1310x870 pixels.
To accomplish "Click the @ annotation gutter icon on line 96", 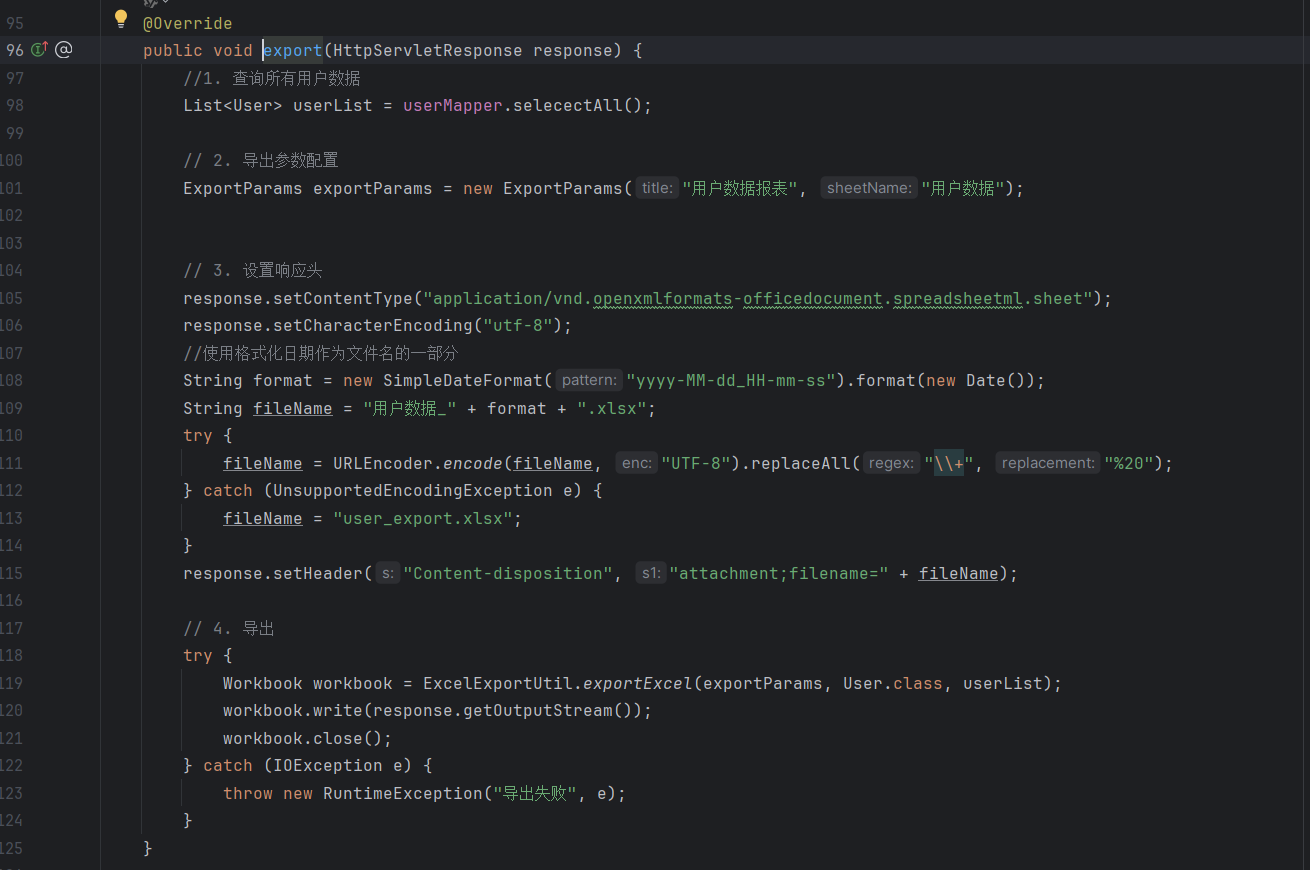I will click(63, 49).
